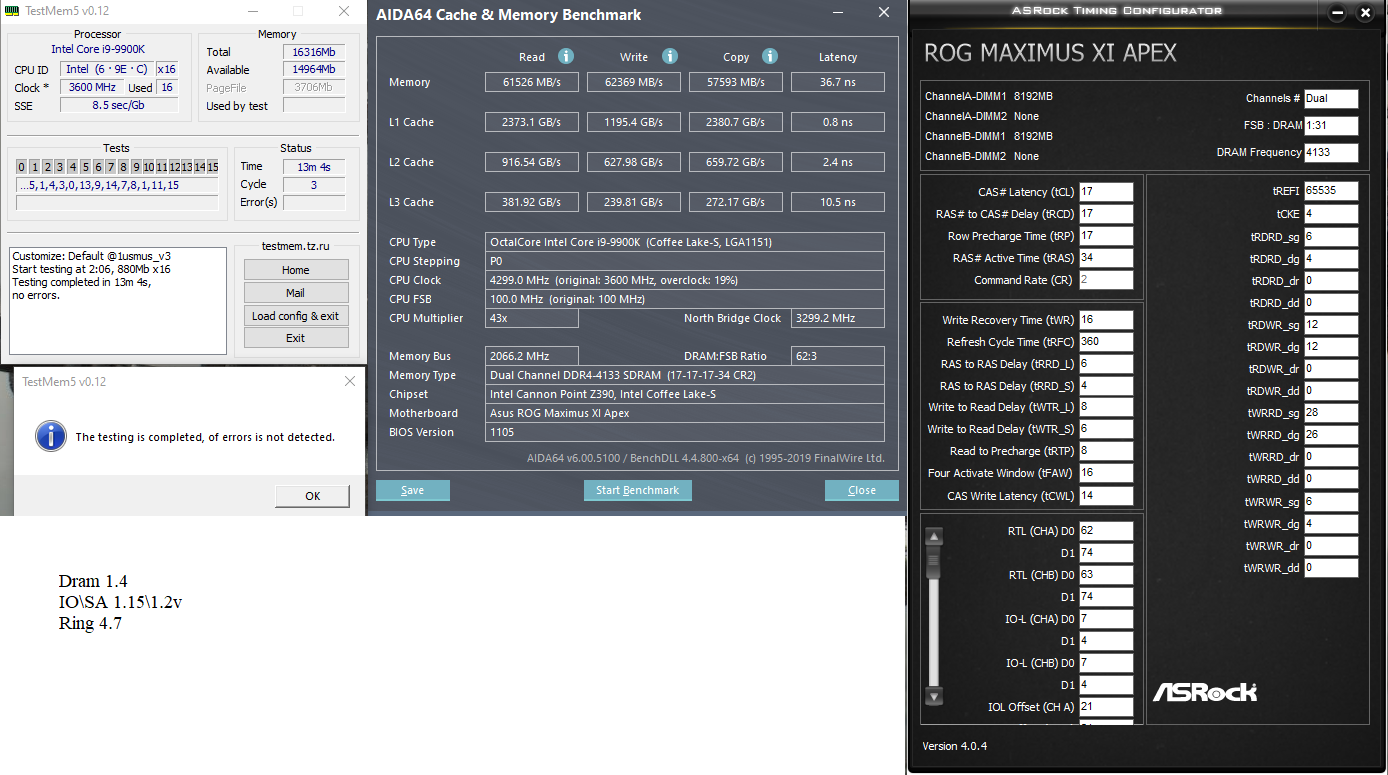The width and height of the screenshot is (1388, 775).
Task: Click the tRDRD_dg field
Action: [x=1331, y=259]
